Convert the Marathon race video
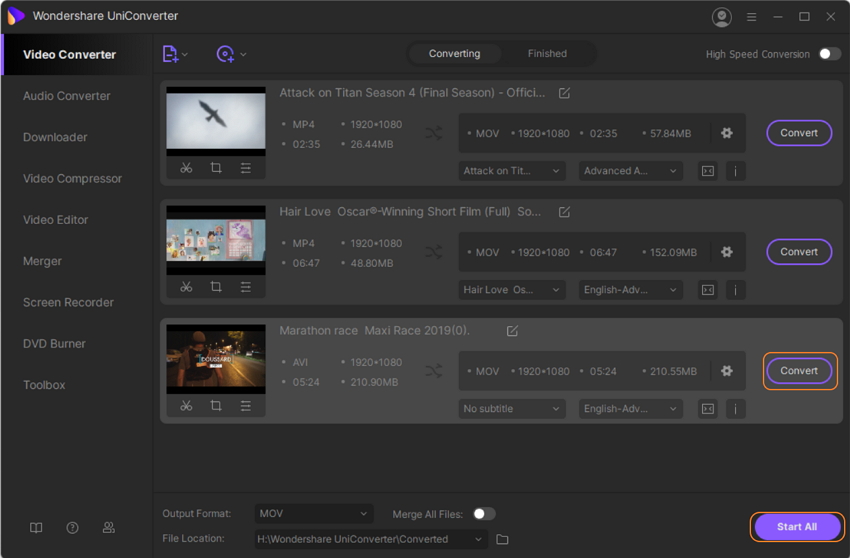 (799, 371)
